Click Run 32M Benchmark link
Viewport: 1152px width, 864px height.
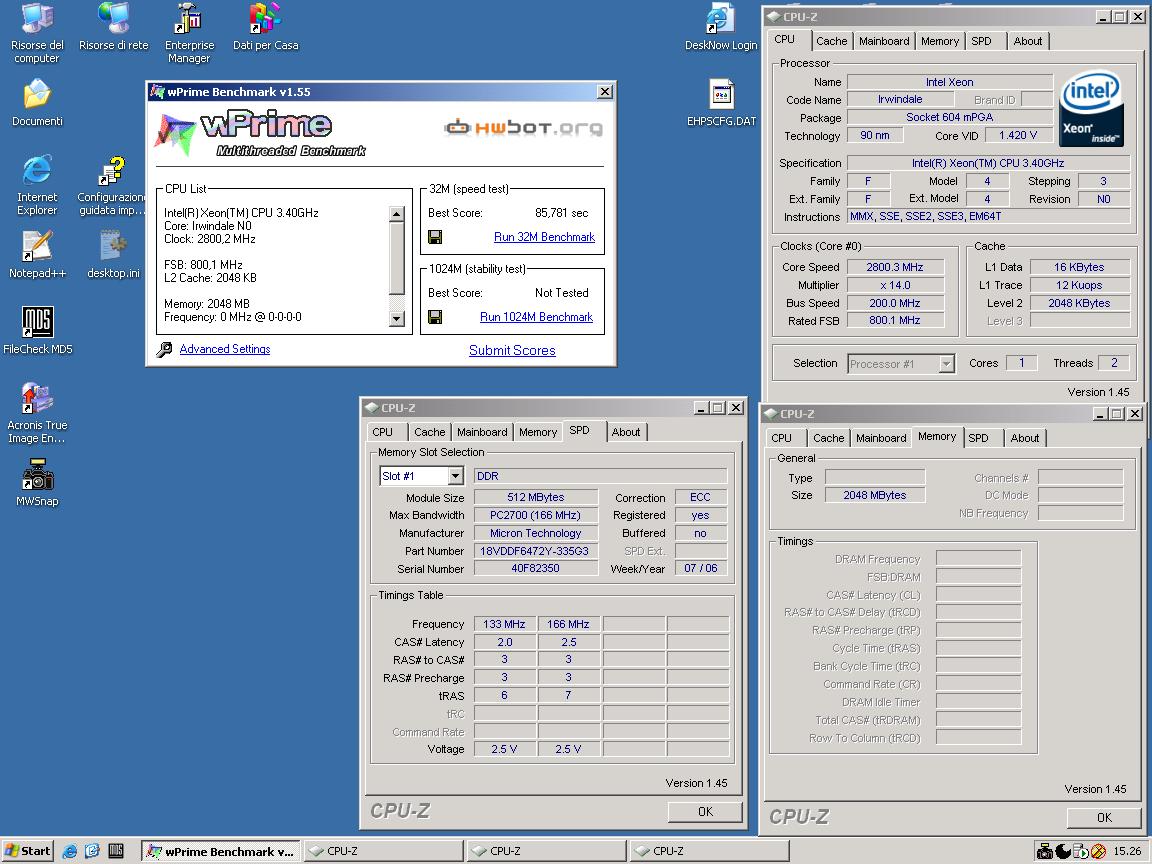coord(544,237)
